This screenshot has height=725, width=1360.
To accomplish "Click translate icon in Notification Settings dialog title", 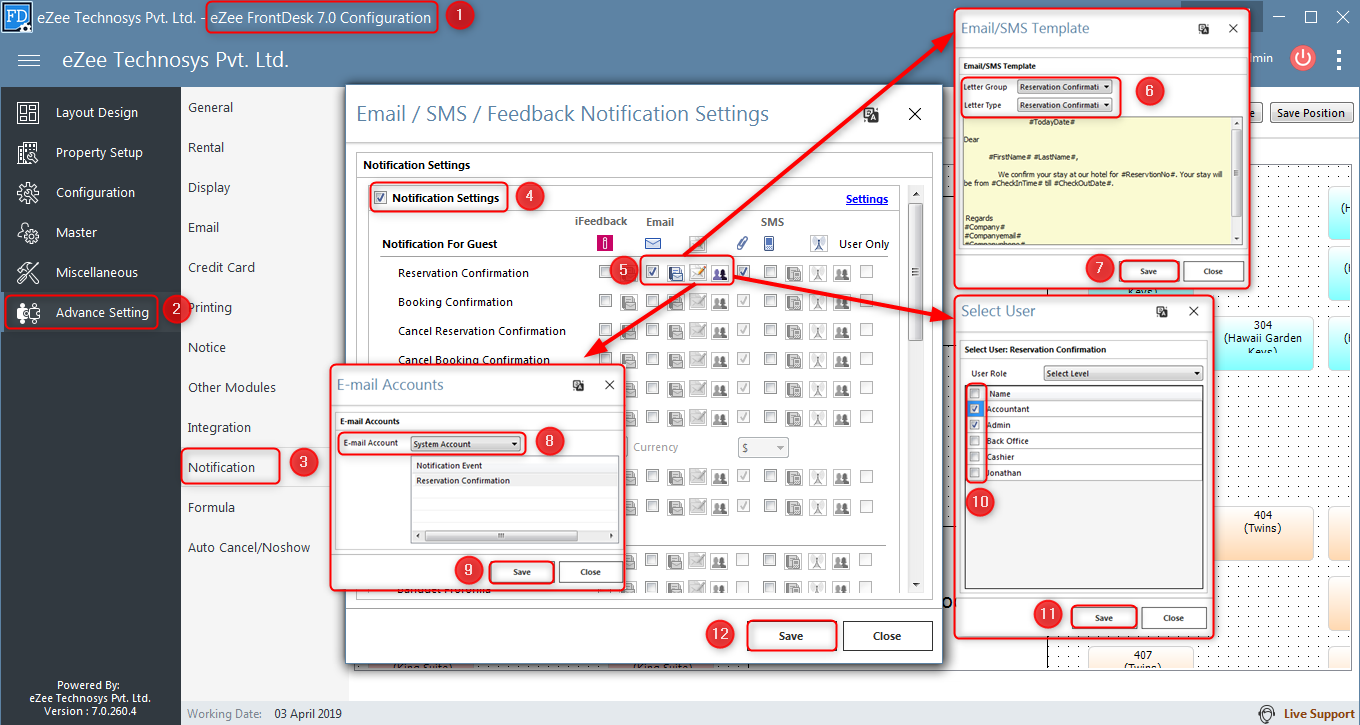I will (x=871, y=115).
